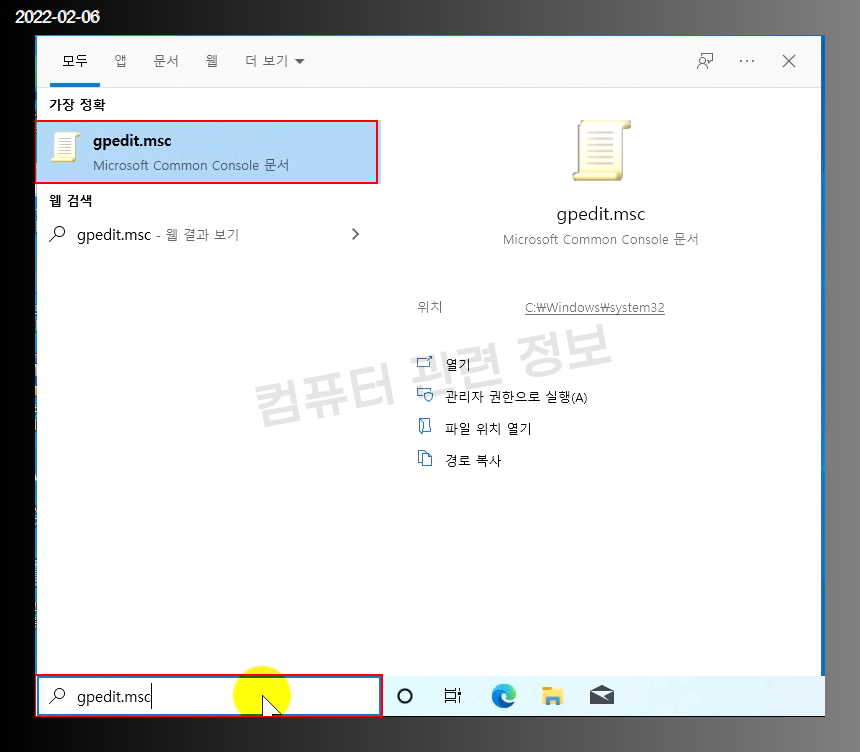860x752 pixels.
Task: Open Task View on the taskbar
Action: tap(452, 696)
